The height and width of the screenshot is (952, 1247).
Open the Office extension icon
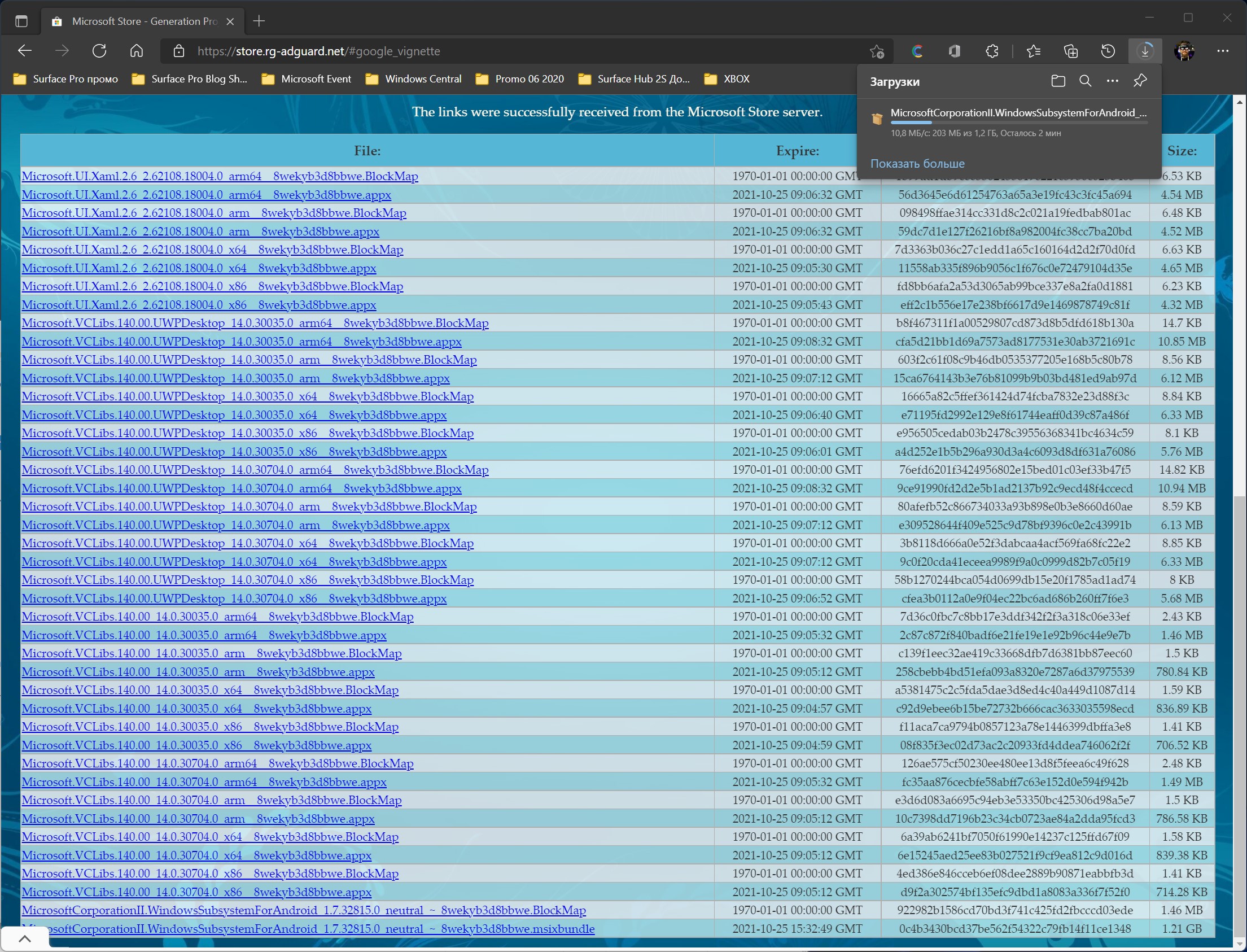955,51
